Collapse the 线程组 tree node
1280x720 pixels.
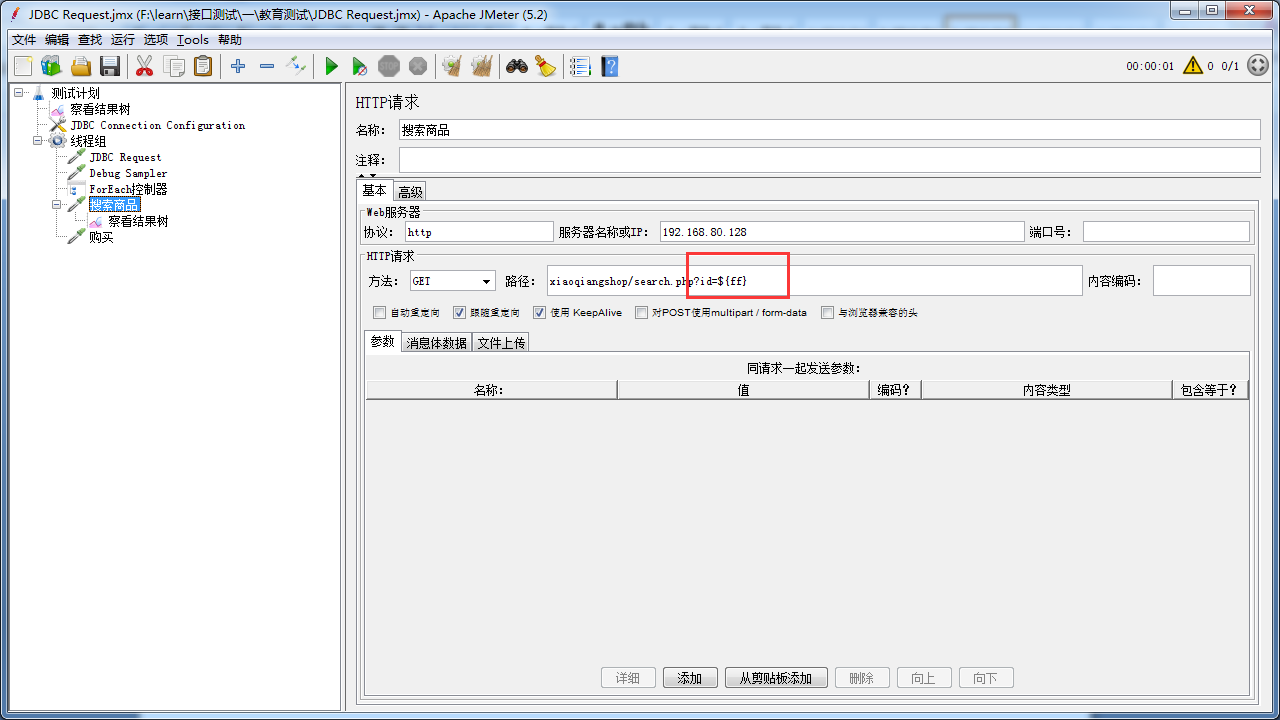click(38, 141)
